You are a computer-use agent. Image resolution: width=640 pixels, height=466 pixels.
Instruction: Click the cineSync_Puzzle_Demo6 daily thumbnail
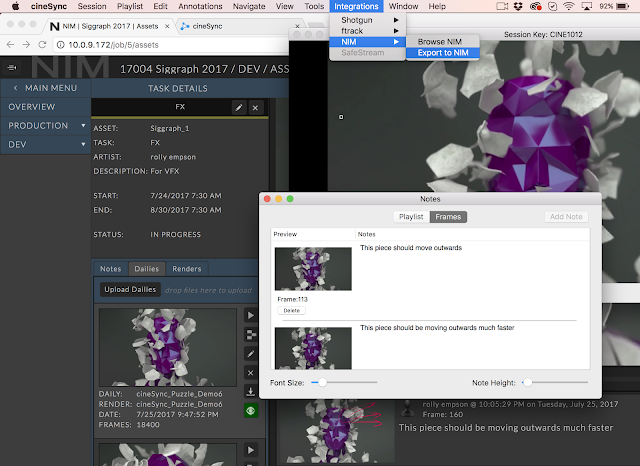point(168,347)
